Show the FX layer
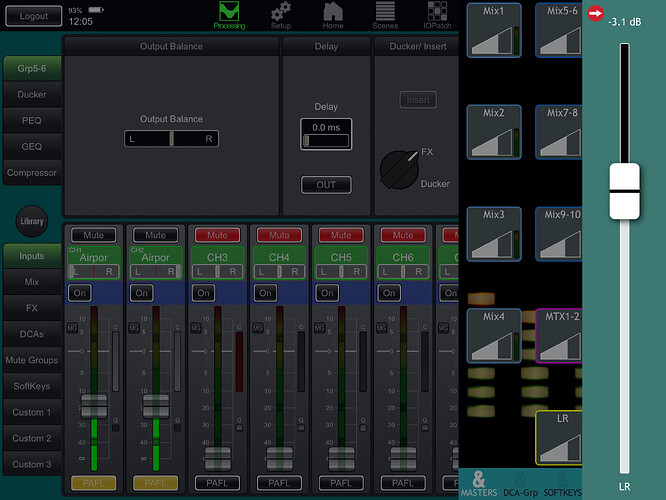 click(32, 308)
